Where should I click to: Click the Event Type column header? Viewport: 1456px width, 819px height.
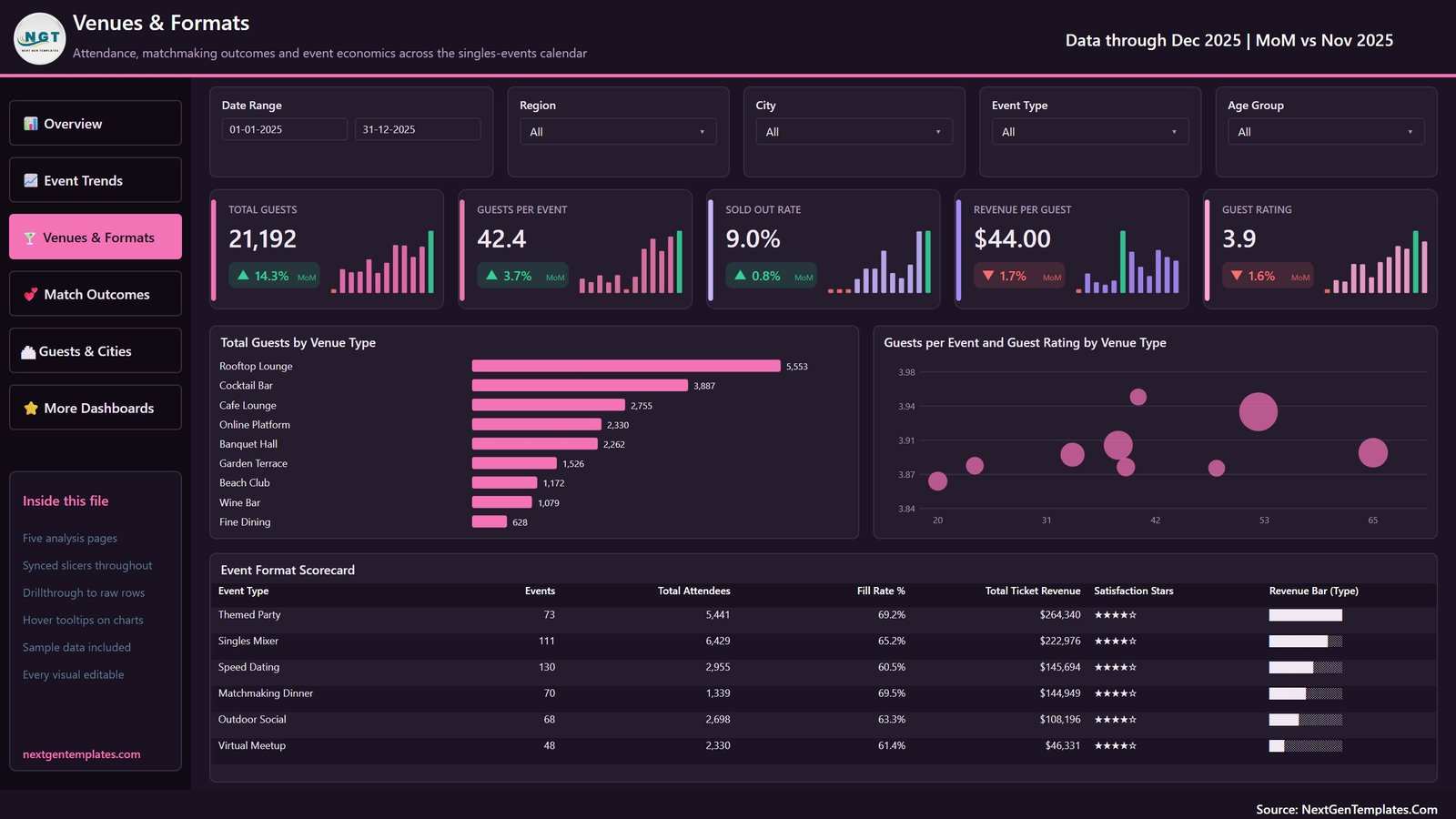[244, 591]
